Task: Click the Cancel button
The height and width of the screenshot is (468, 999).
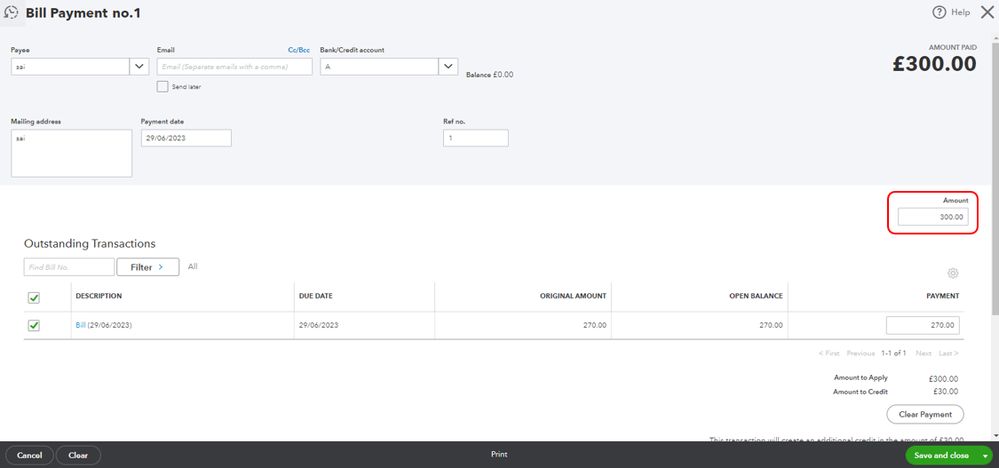Action: click(x=29, y=455)
